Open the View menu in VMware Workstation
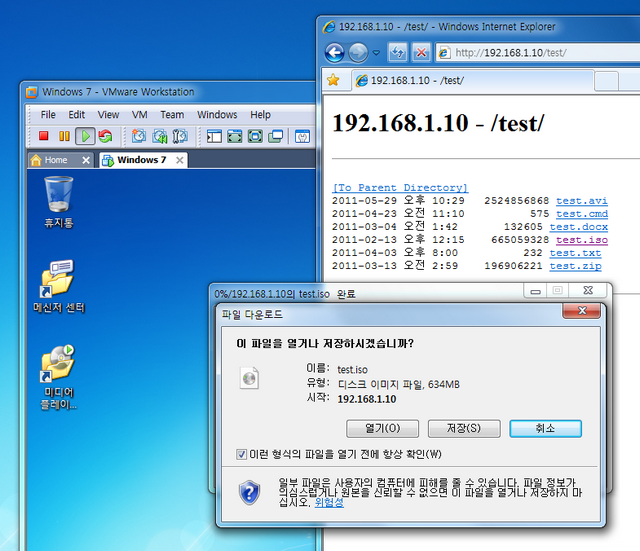The image size is (640, 551). click(x=108, y=115)
